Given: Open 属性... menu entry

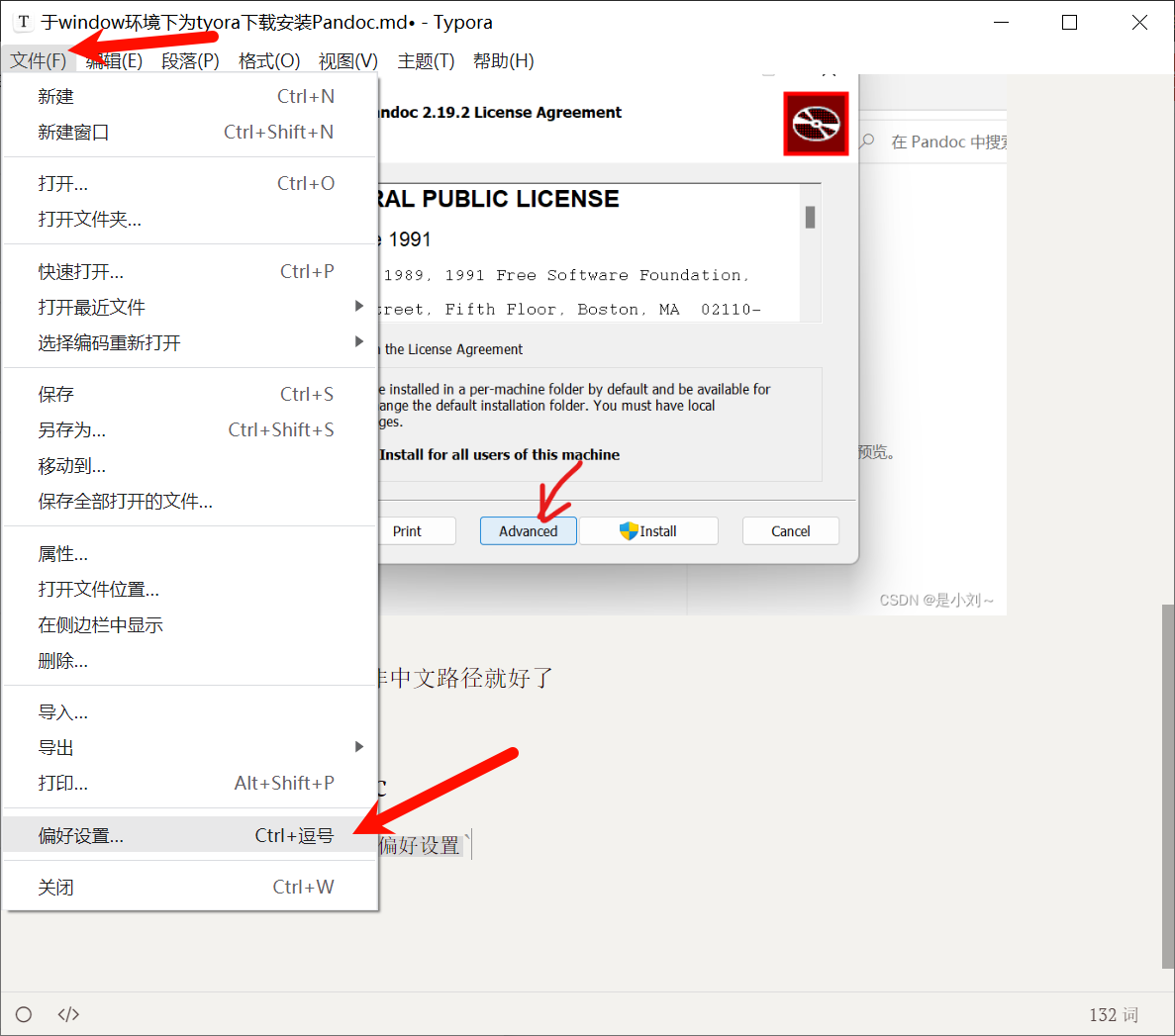Looking at the screenshot, I should coord(190,553).
